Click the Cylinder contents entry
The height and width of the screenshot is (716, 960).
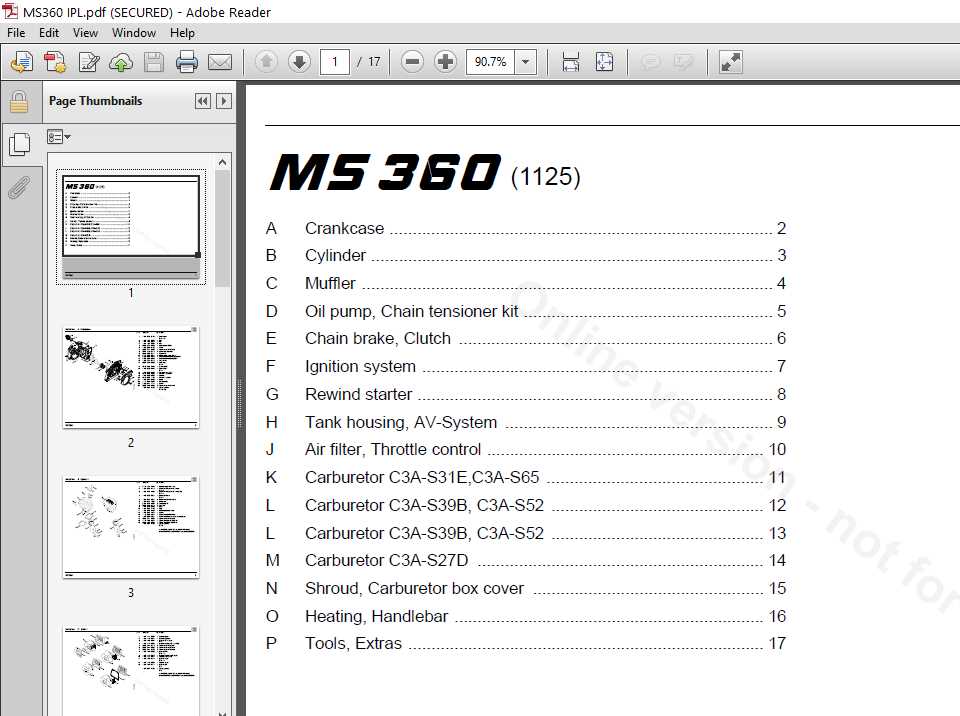(526, 255)
